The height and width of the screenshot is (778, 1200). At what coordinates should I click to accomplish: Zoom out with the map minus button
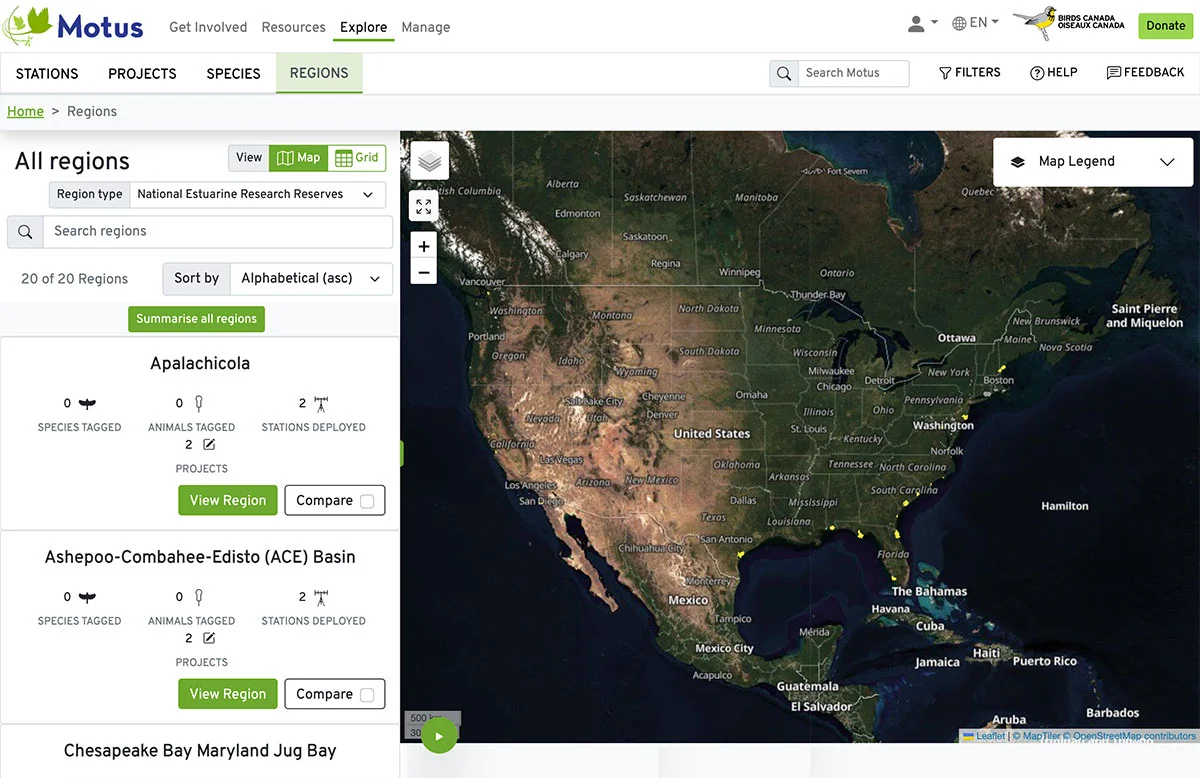tap(424, 272)
